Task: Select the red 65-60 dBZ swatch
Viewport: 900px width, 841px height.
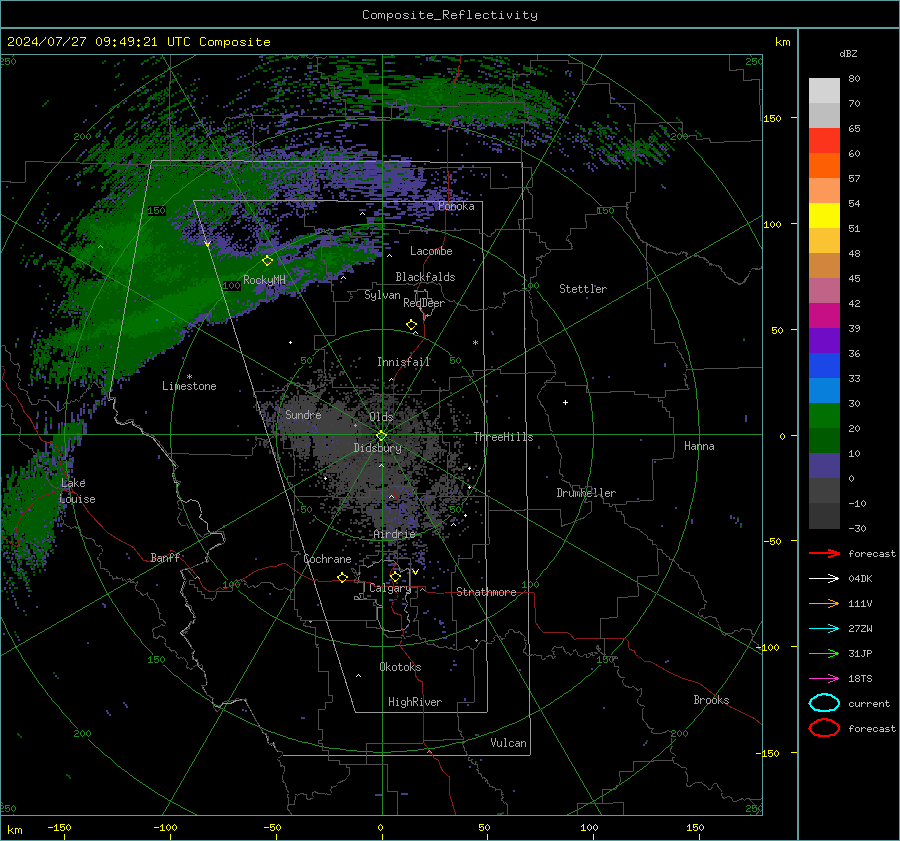Action: coord(824,140)
